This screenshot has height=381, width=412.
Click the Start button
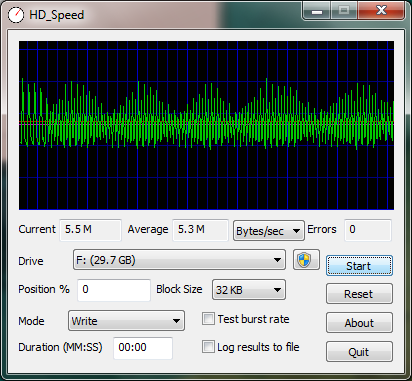coord(359,266)
